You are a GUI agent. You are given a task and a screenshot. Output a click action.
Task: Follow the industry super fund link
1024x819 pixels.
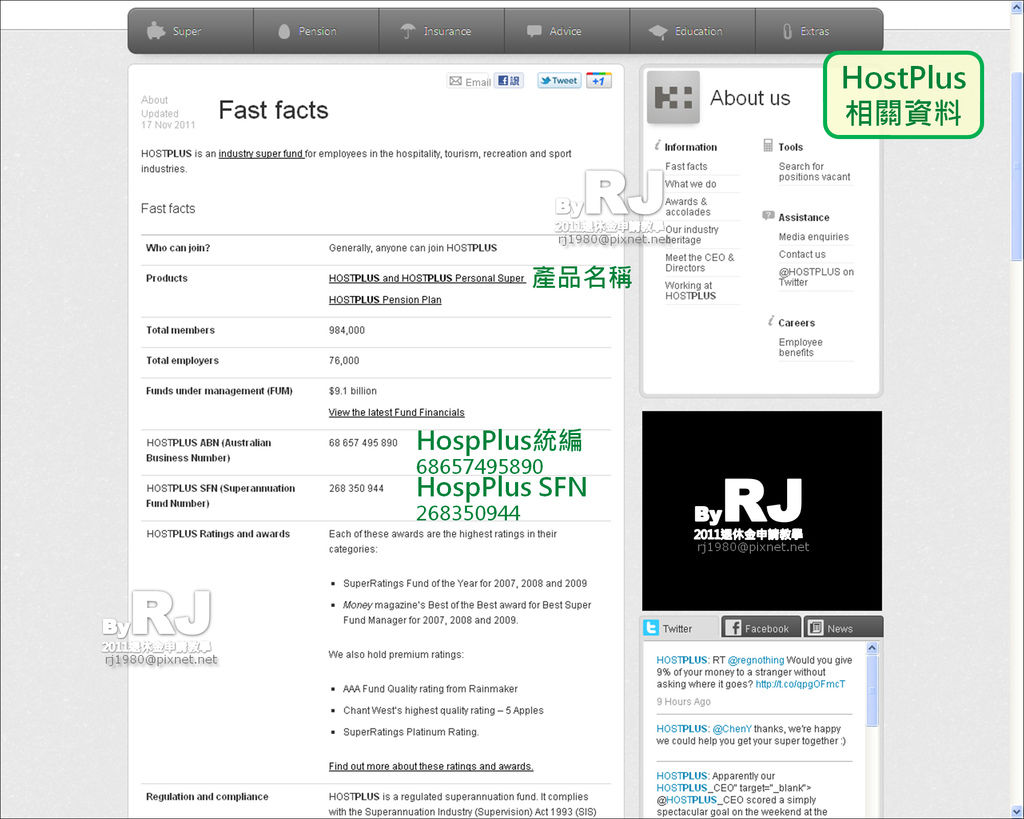pyautogui.click(x=261, y=153)
